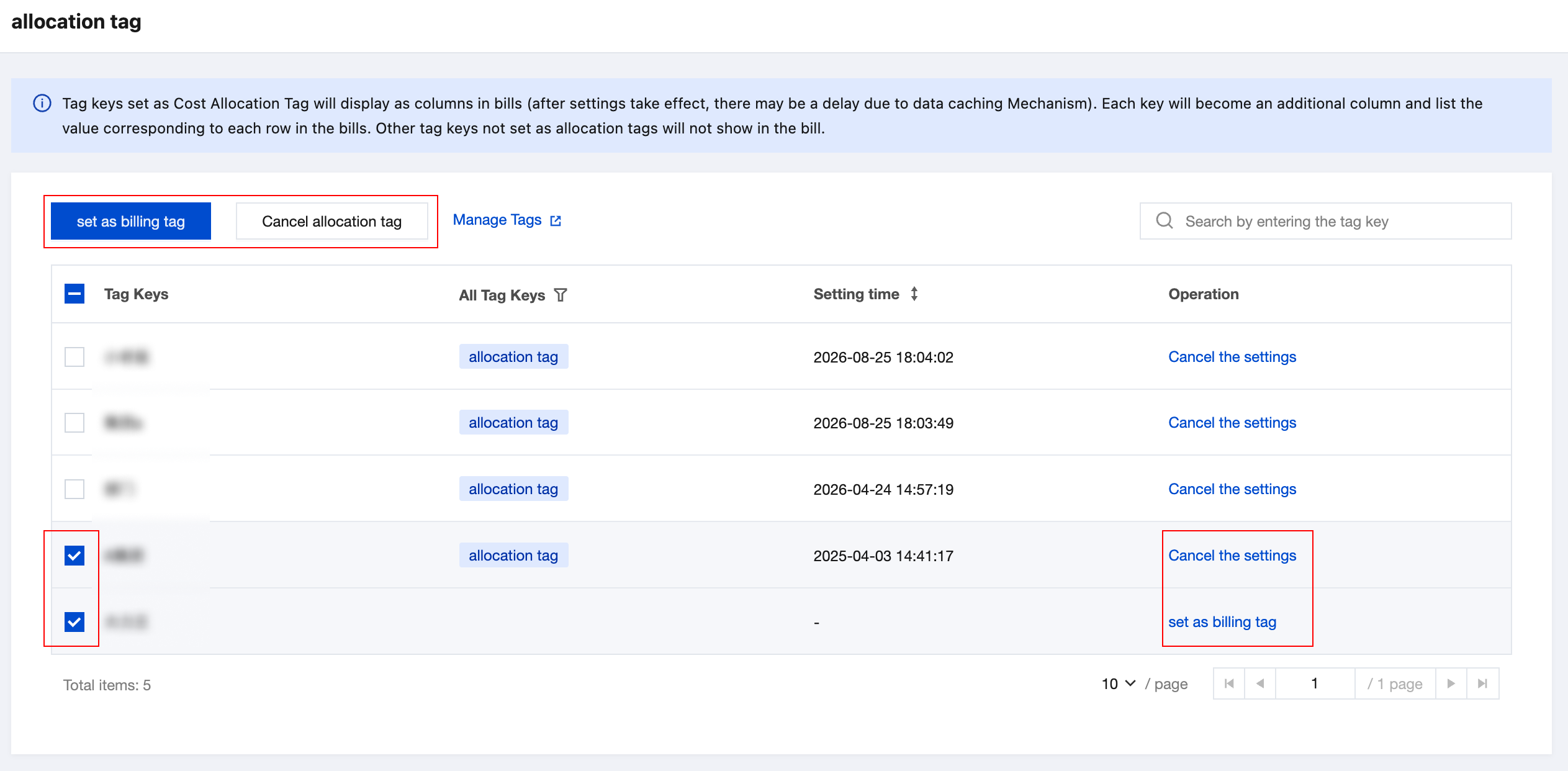Check the row dated 2026-04-24 14:57:19

[74, 489]
